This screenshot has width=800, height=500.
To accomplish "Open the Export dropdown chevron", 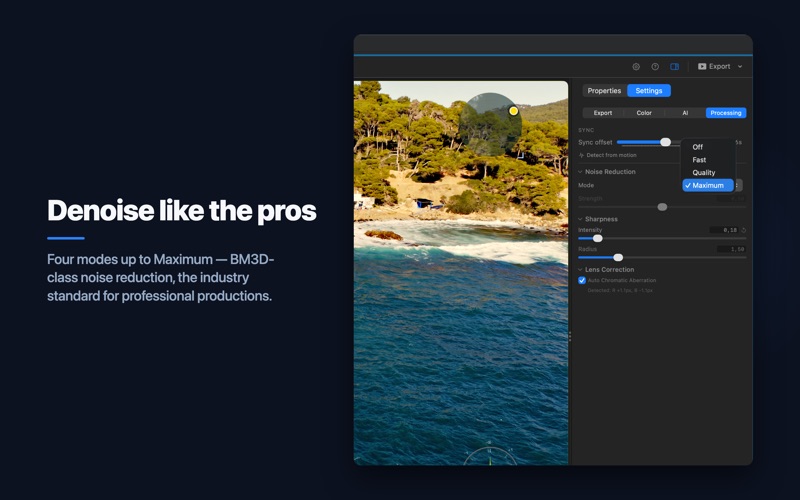I will [x=740, y=66].
